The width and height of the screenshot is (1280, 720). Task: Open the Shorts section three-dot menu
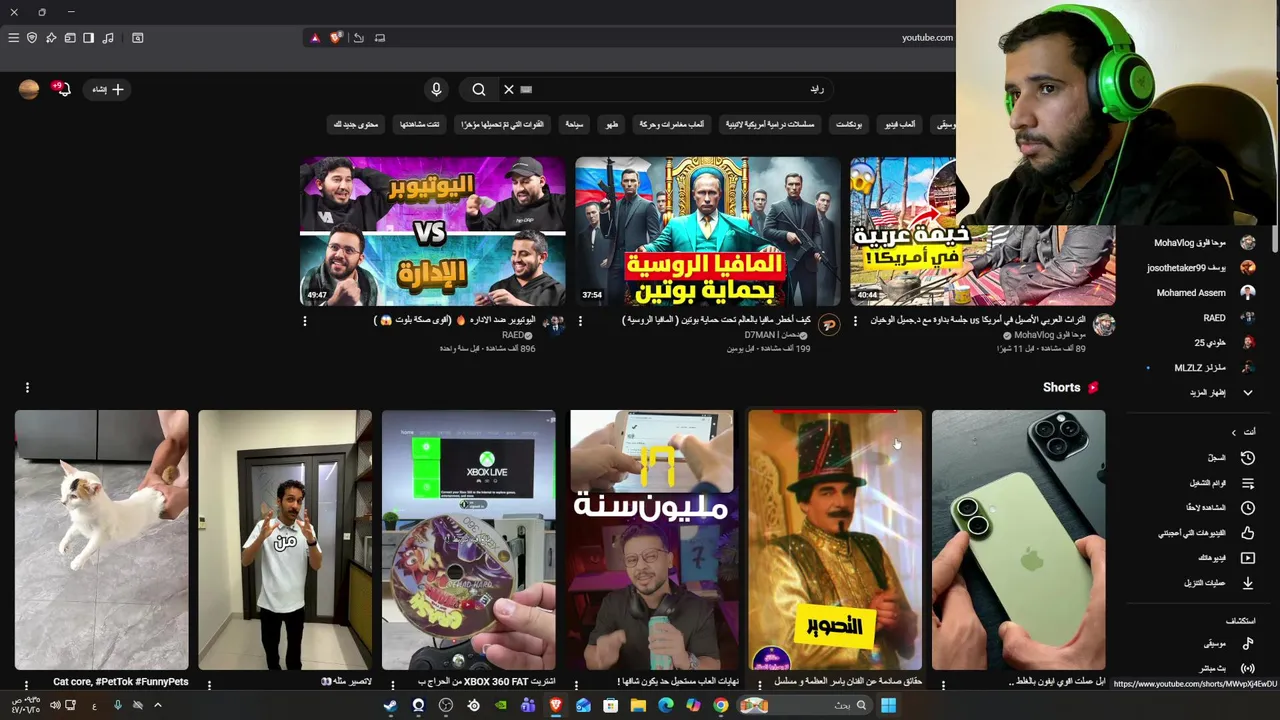tap(27, 387)
